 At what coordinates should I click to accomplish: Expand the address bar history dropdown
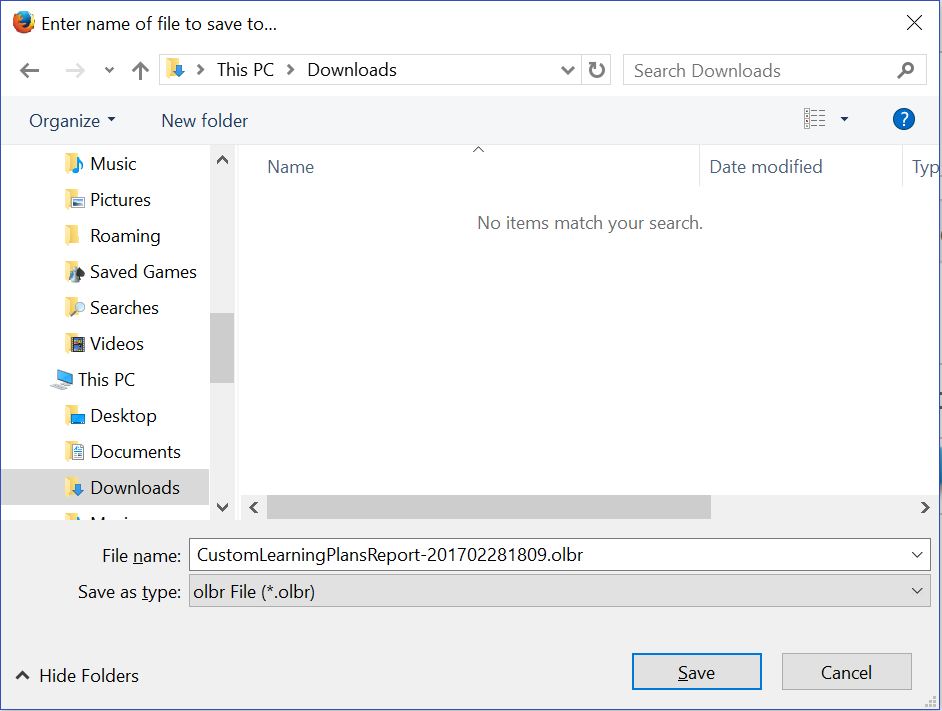coord(568,70)
